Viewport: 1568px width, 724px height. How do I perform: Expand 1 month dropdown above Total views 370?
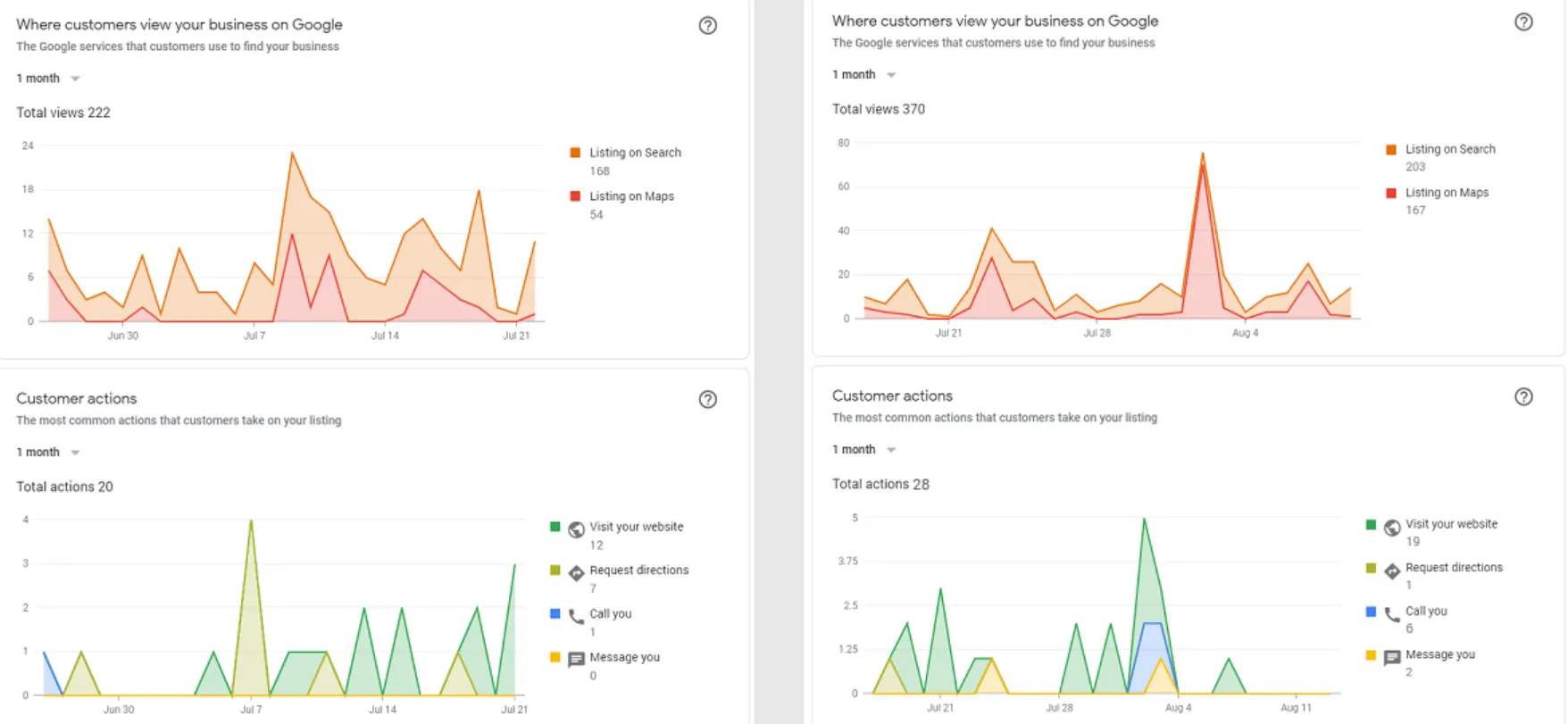[x=863, y=75]
